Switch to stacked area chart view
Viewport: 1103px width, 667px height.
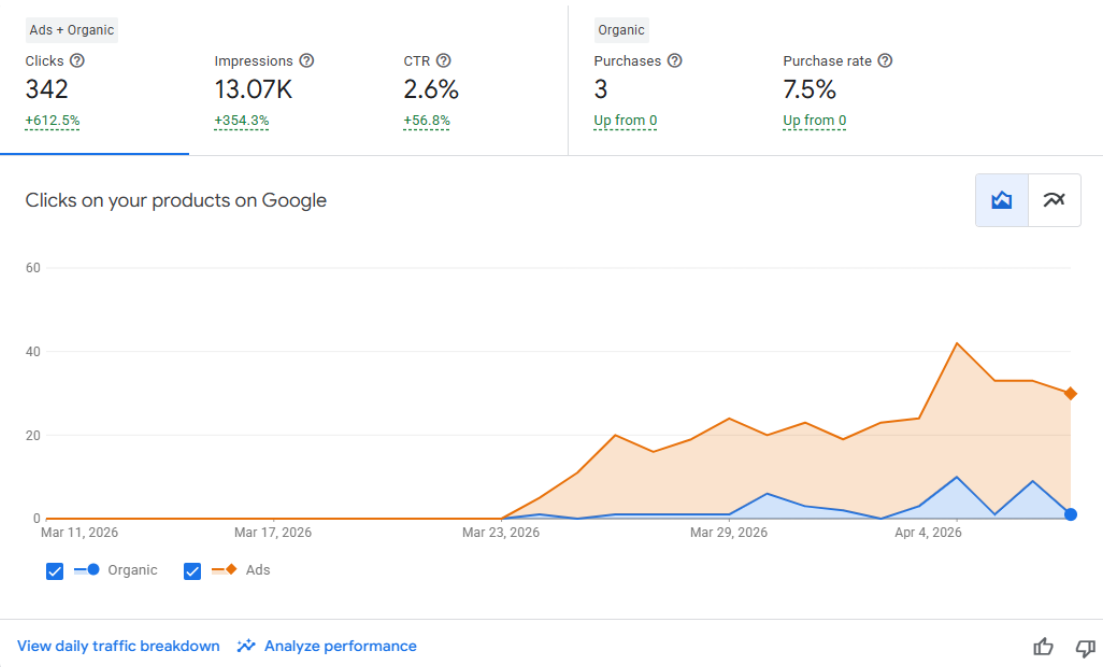point(1002,201)
